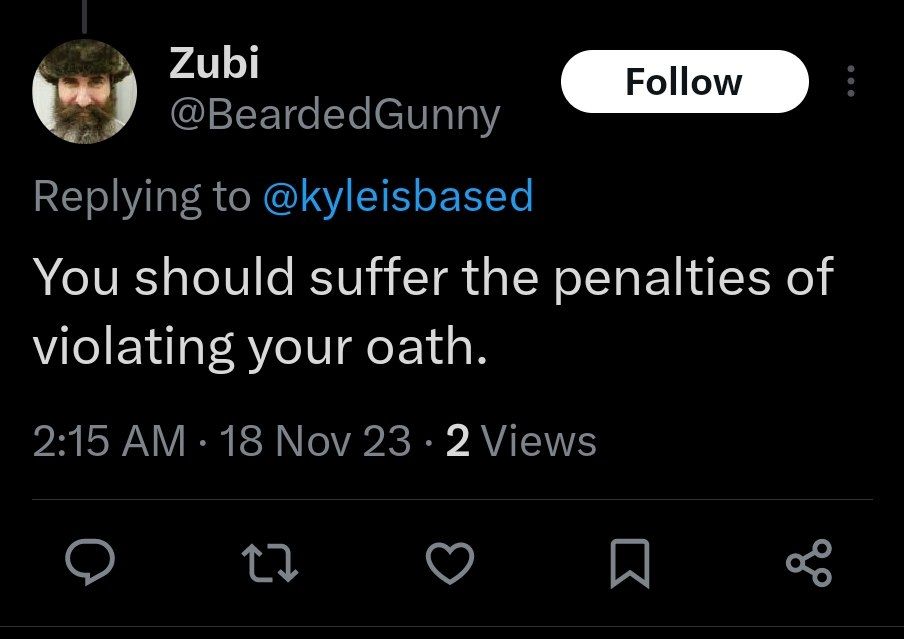Click the display name Zubi
904x639 pixels.
(214, 63)
